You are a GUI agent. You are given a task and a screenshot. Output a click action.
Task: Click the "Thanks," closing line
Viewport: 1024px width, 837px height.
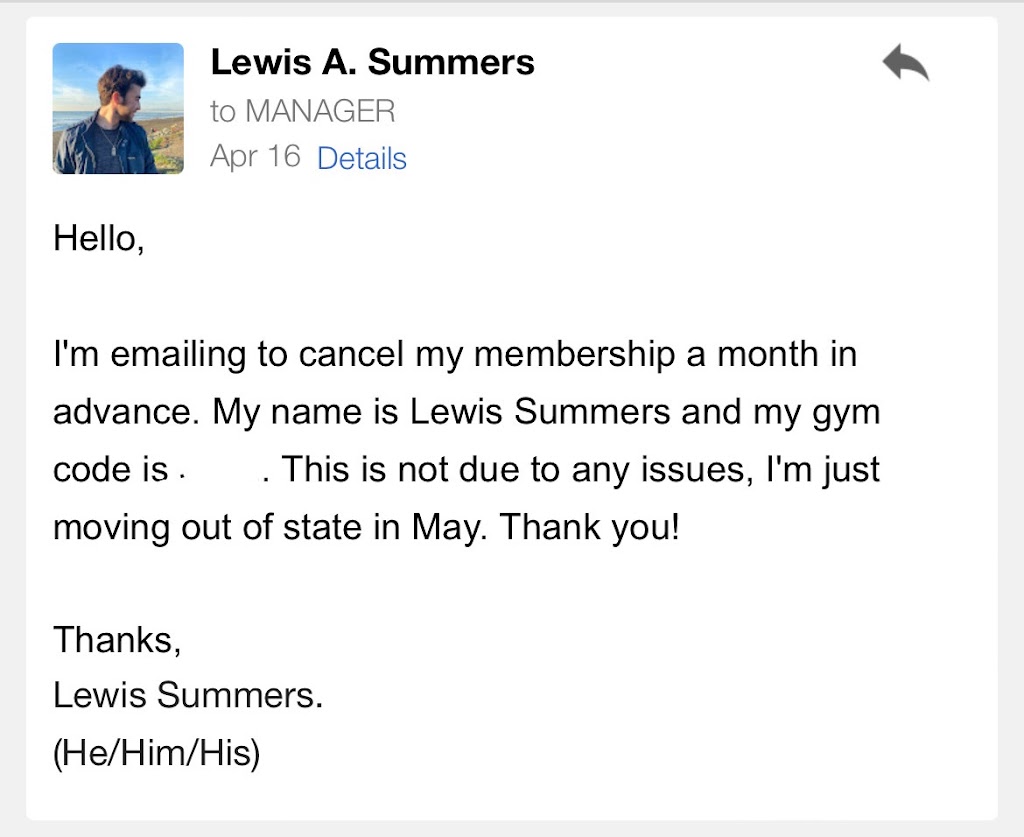pos(117,639)
